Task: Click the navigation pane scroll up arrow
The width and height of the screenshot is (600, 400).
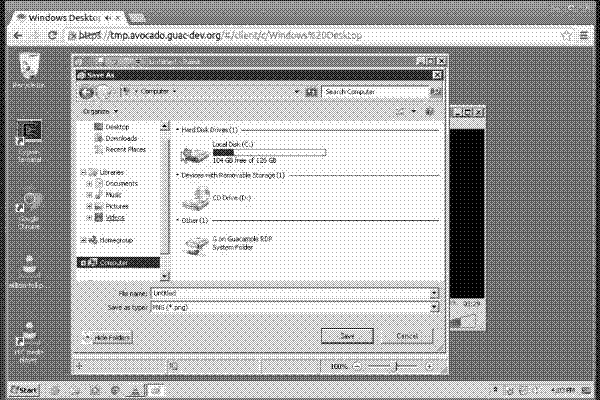Action: pos(165,126)
